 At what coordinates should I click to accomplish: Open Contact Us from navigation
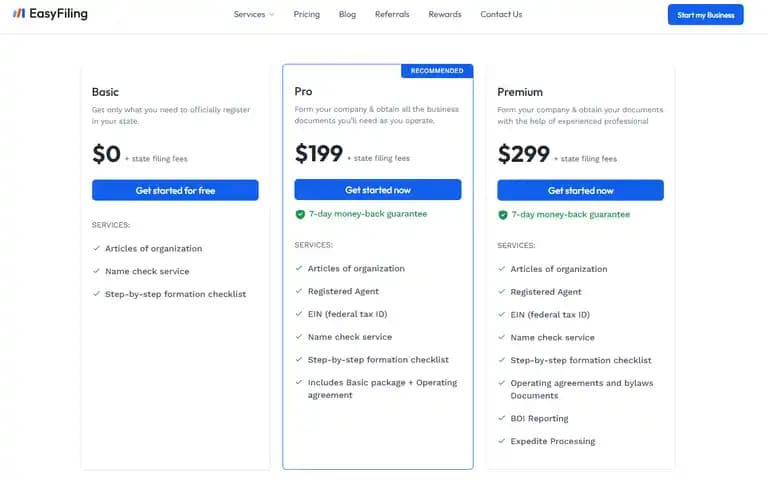(x=501, y=14)
